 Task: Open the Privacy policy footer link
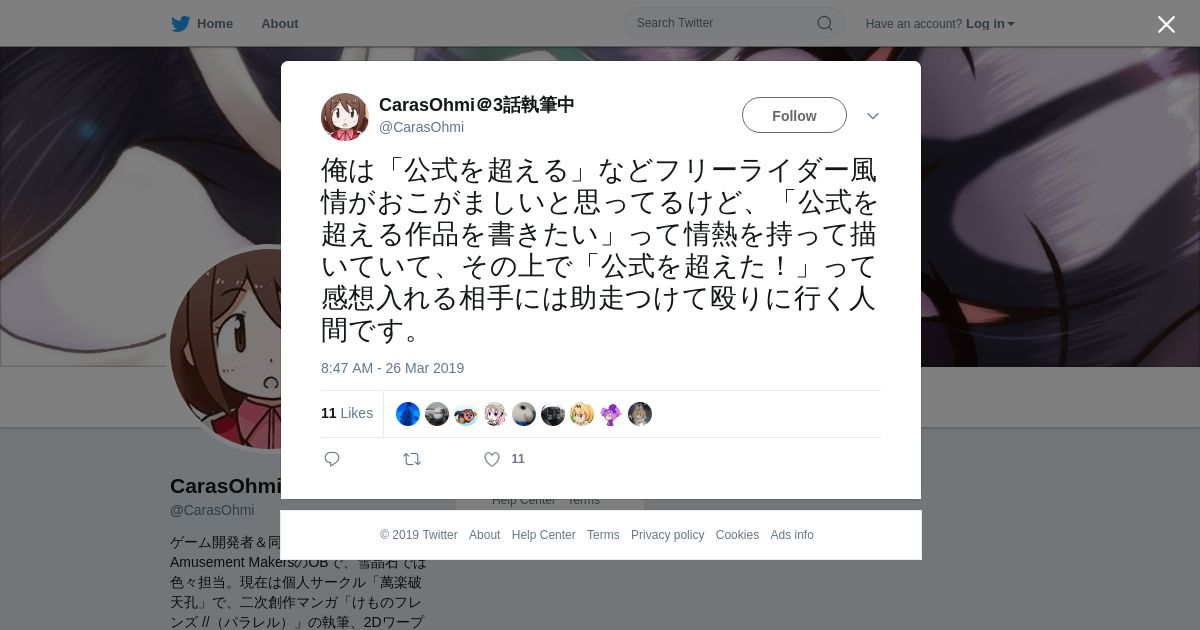[668, 535]
